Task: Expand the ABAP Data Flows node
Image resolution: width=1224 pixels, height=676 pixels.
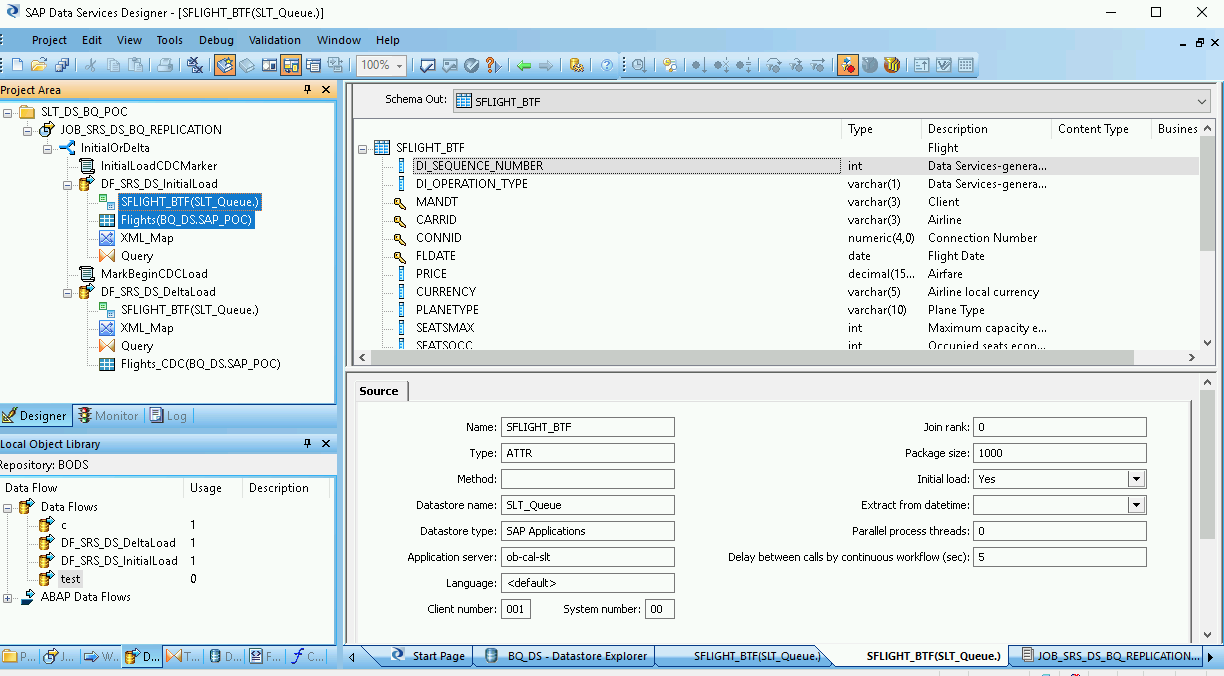Action: click(8, 597)
